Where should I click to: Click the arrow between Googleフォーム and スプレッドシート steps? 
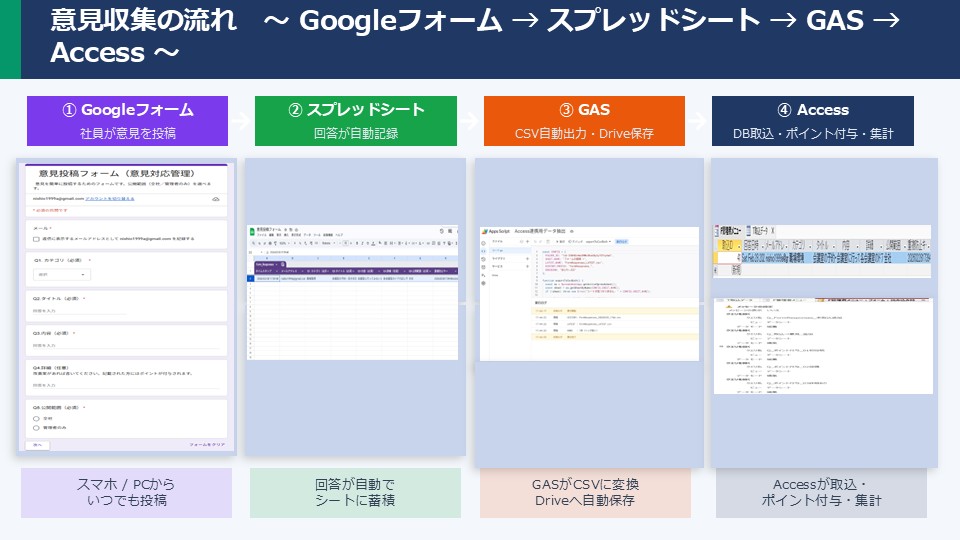click(241, 121)
